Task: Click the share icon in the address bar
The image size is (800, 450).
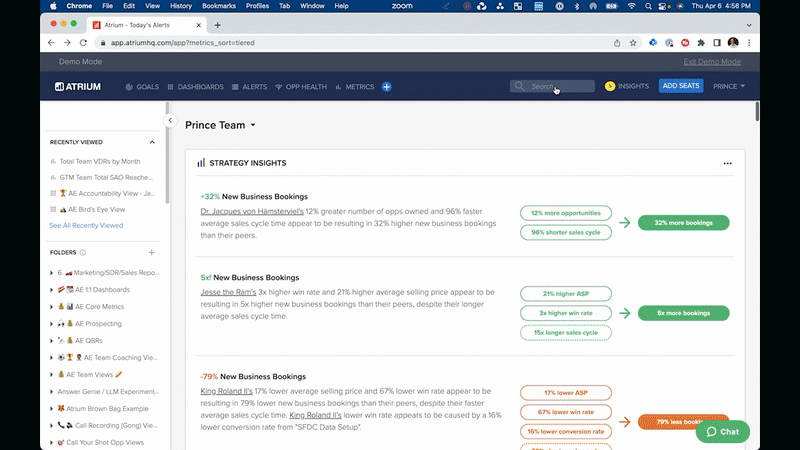Action: pyautogui.click(x=617, y=43)
